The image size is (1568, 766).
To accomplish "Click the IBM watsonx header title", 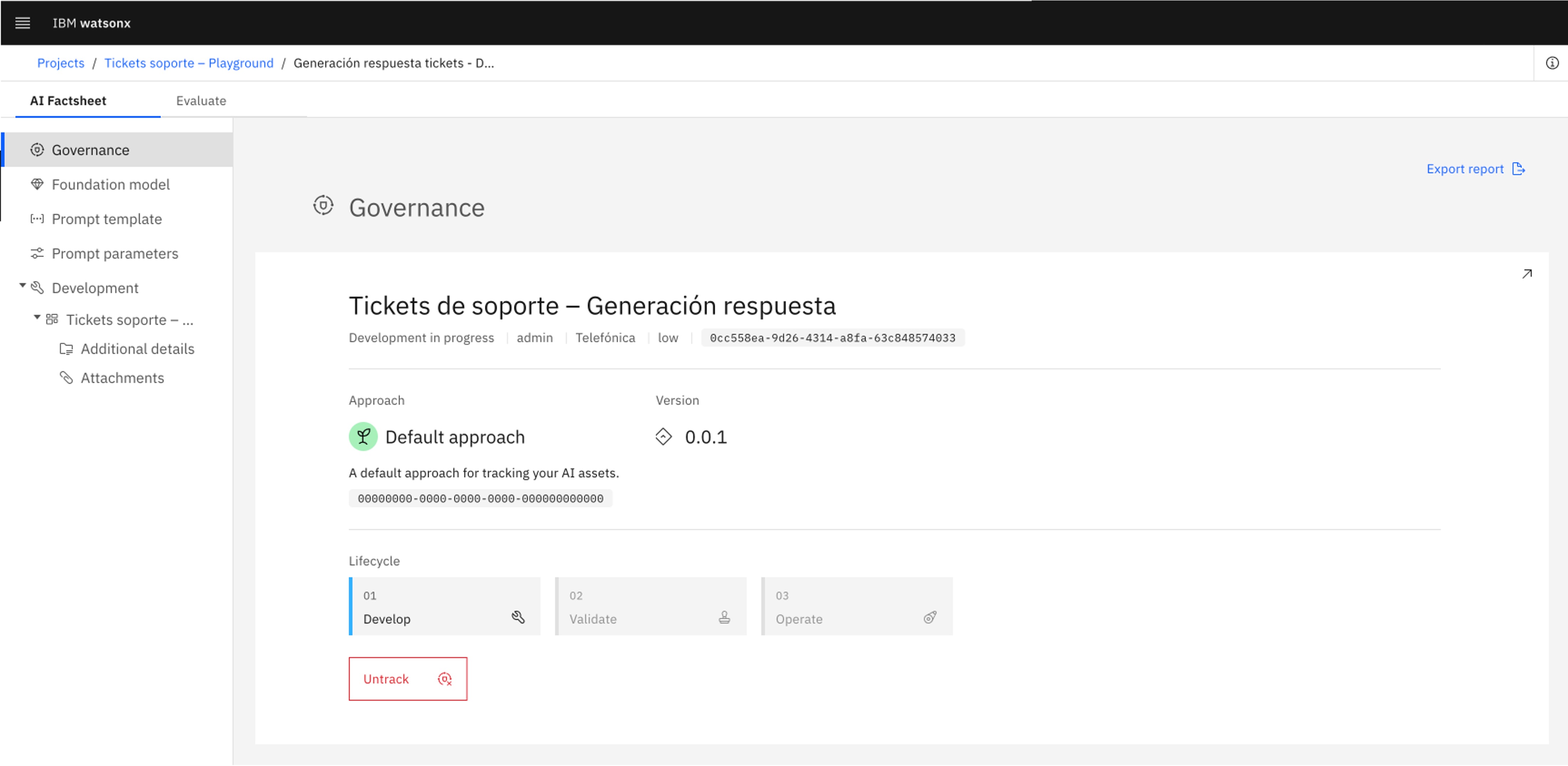I will [91, 23].
